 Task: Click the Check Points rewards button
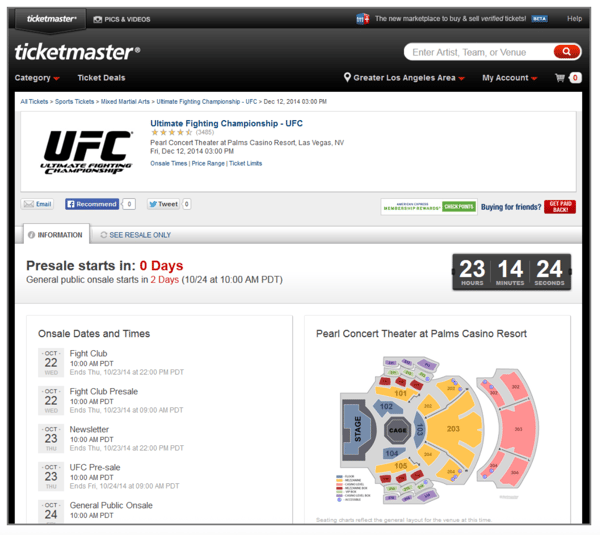[459, 207]
